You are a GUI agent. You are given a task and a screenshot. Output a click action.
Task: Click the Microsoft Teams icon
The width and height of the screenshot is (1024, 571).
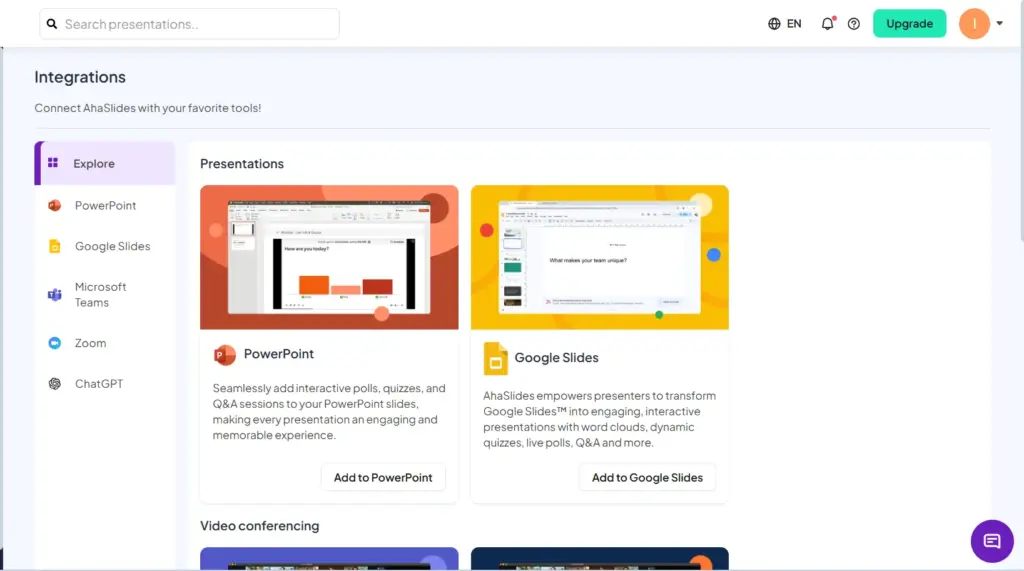coord(54,295)
